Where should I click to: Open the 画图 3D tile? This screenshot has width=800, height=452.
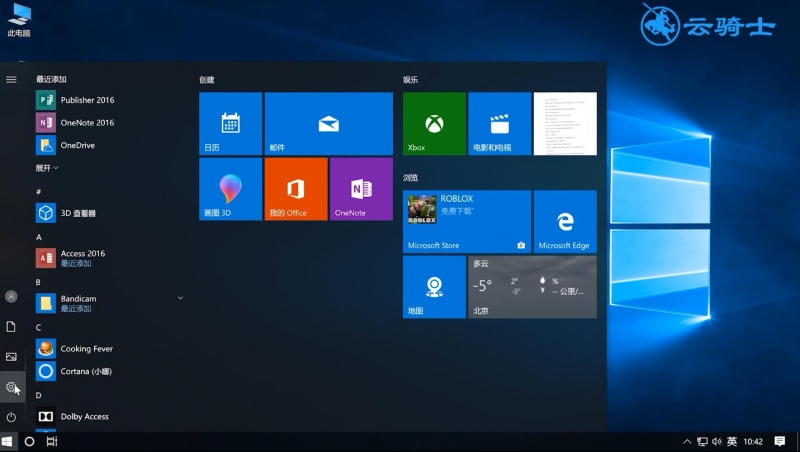[x=230, y=189]
